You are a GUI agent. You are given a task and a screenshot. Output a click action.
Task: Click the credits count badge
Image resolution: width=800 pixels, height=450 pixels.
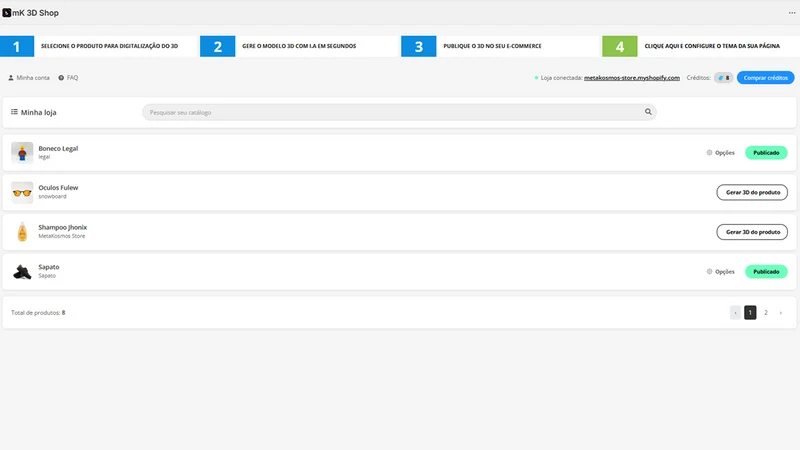coord(723,78)
